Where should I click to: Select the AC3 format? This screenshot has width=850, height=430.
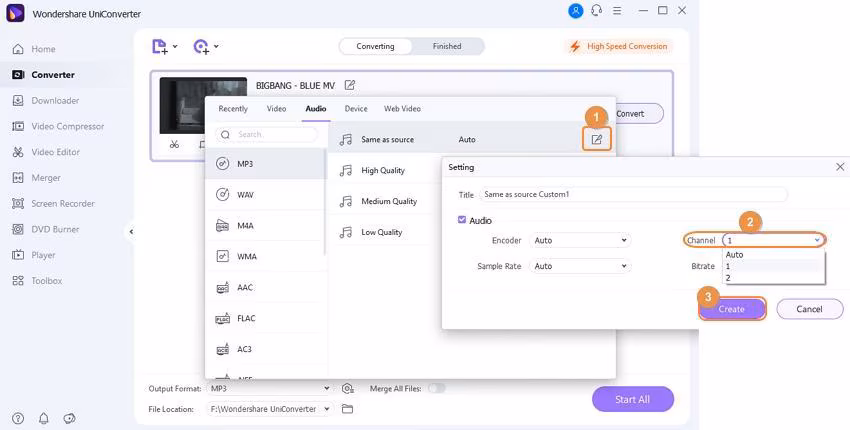coord(266,349)
